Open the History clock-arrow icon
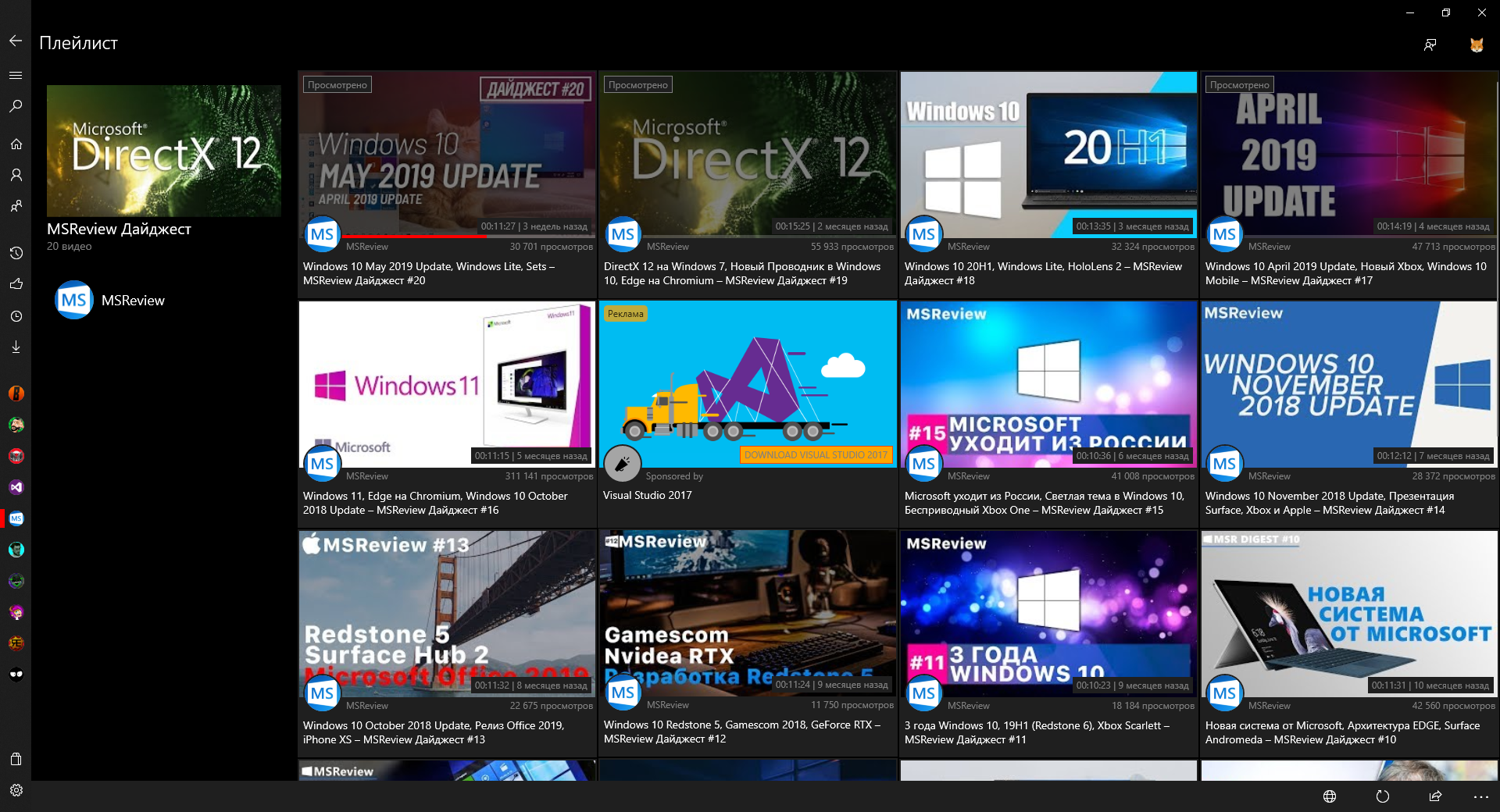 16,253
